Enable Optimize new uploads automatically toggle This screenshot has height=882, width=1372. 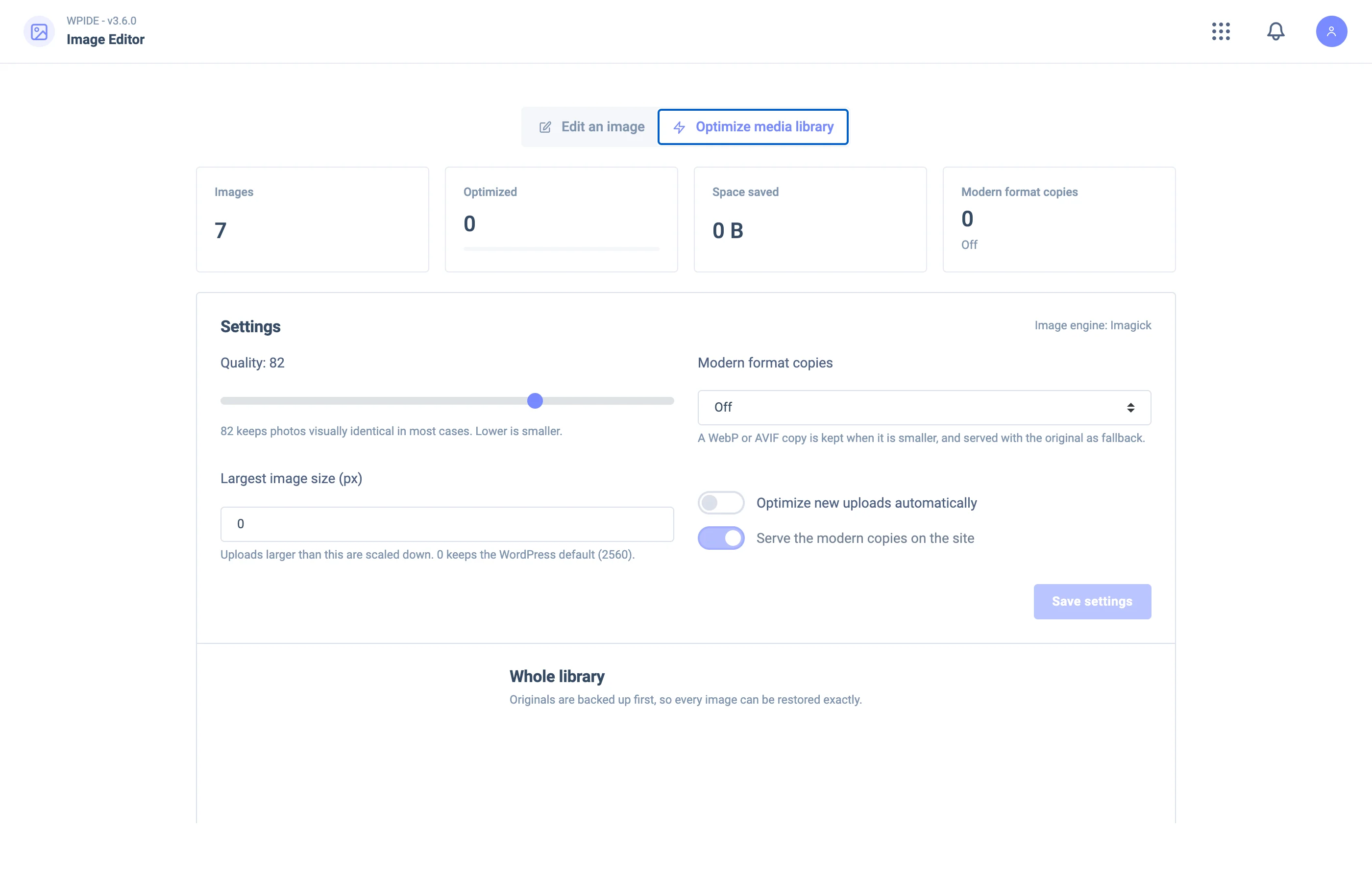coord(720,503)
